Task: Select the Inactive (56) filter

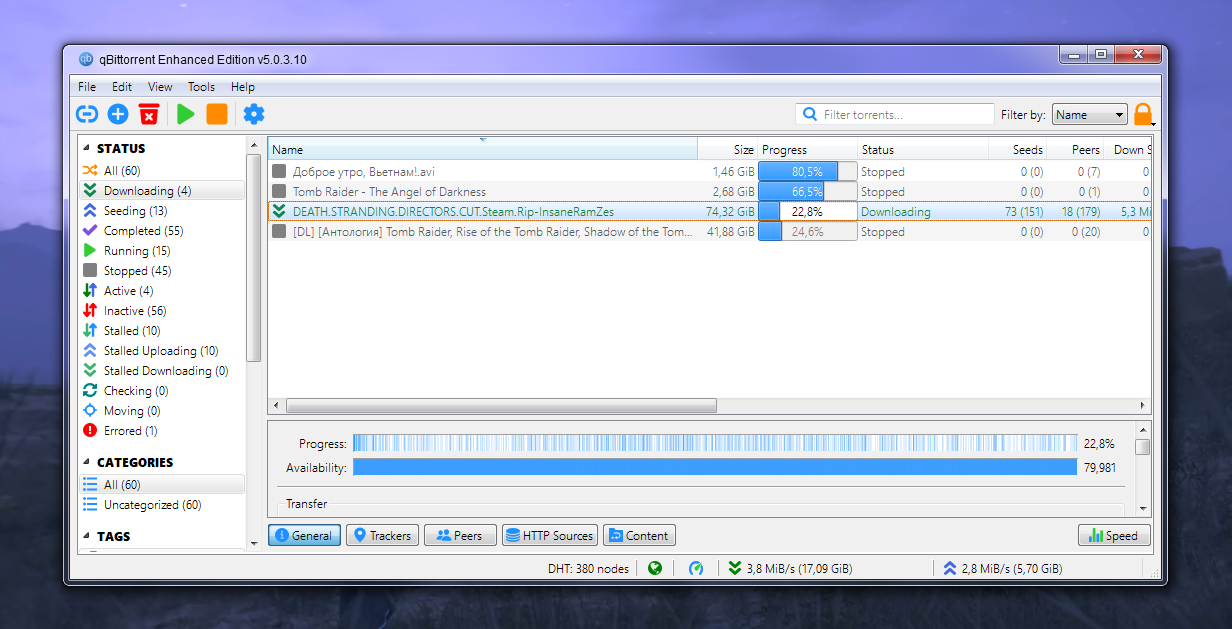Action: pyautogui.click(x=161, y=311)
